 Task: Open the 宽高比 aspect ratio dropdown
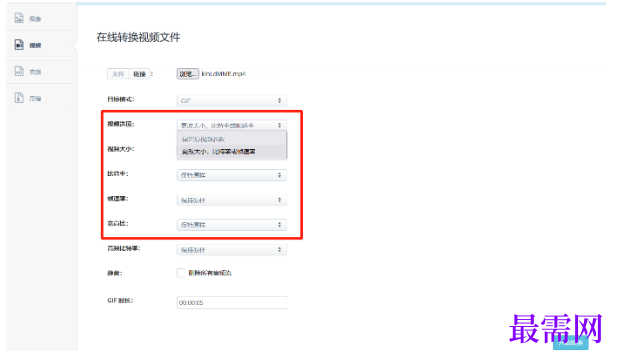tap(232, 225)
